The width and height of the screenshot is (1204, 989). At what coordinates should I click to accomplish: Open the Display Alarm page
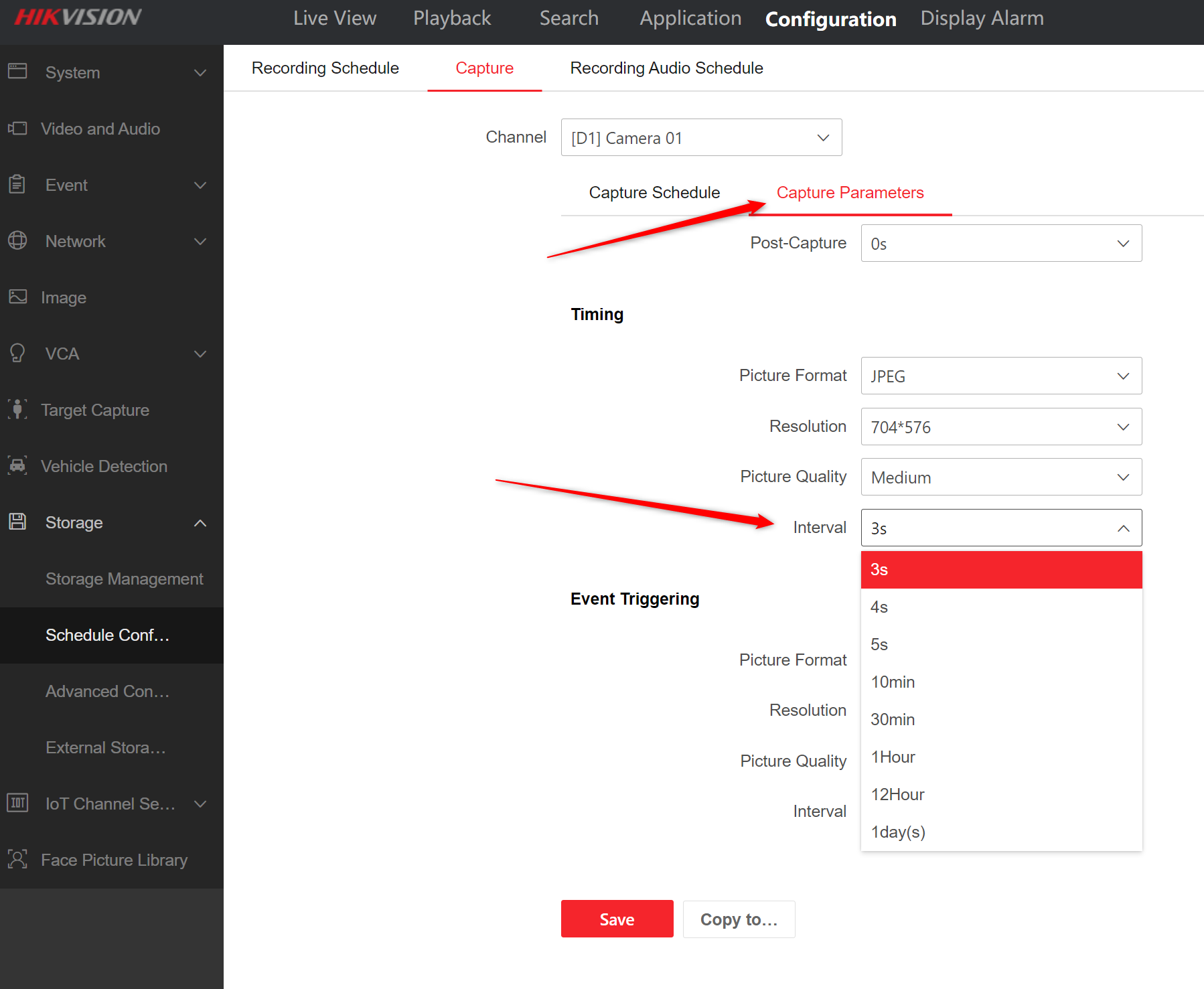coord(982,18)
